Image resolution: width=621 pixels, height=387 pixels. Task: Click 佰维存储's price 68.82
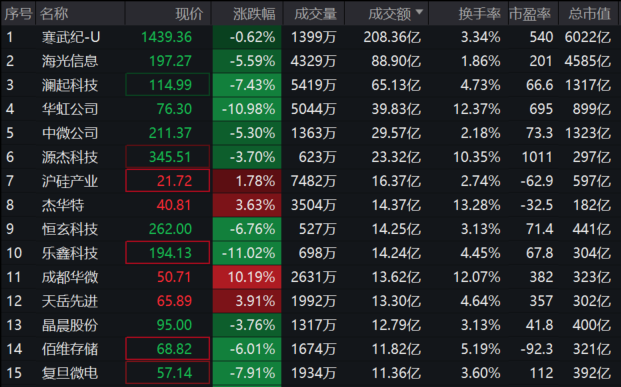click(x=168, y=349)
